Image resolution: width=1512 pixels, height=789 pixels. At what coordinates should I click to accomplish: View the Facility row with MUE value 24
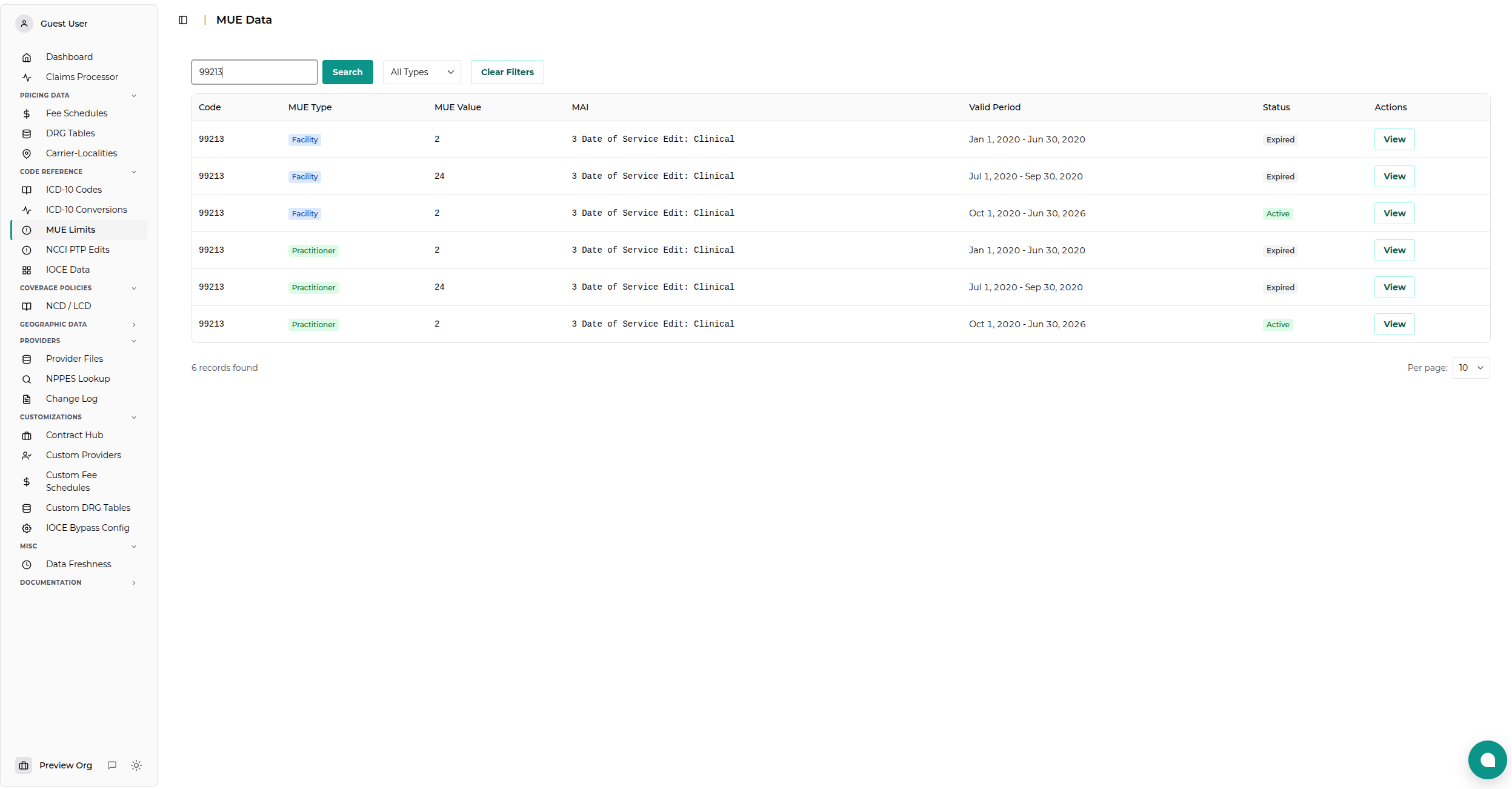click(x=1394, y=176)
